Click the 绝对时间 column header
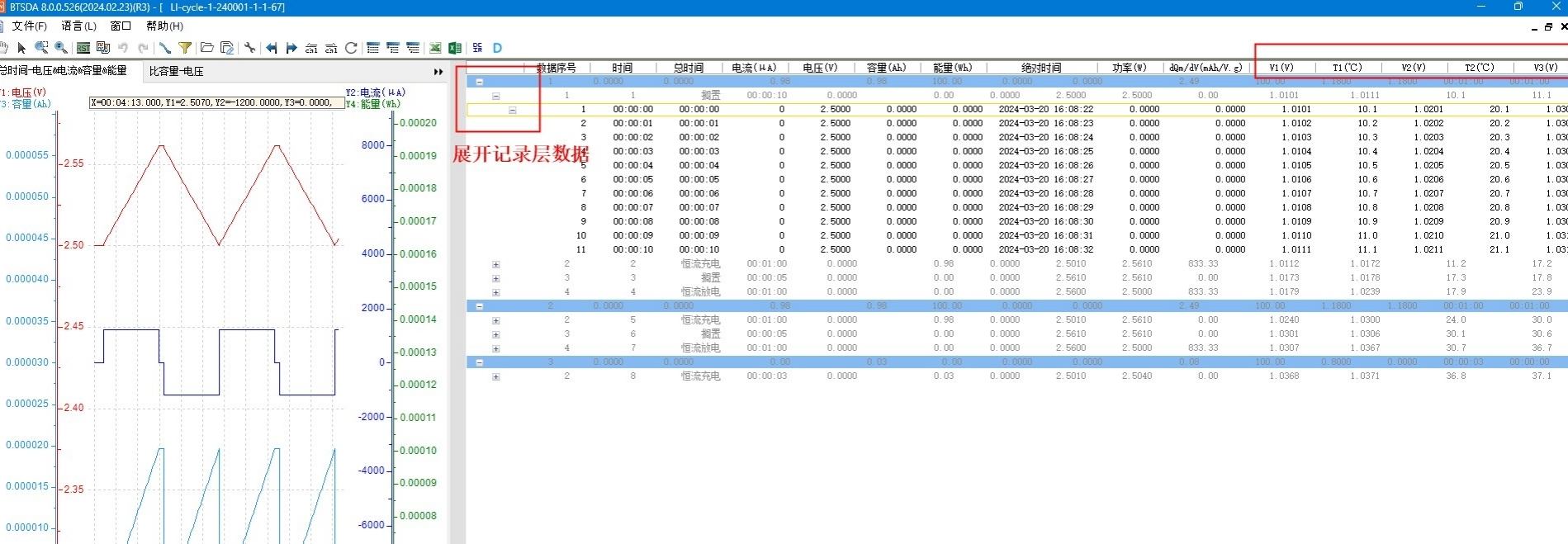 [1040, 68]
